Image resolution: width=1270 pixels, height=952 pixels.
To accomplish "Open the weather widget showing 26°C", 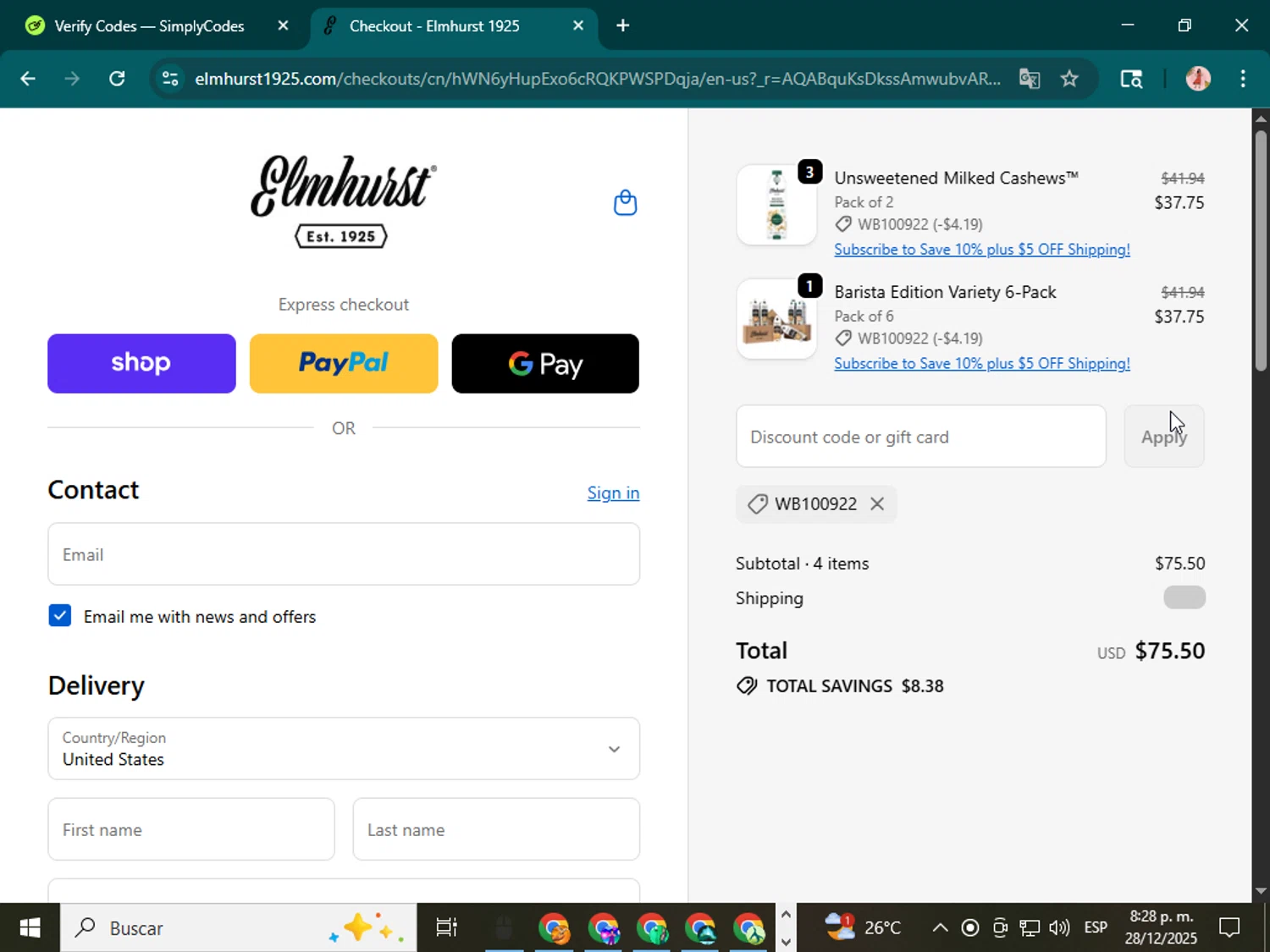I will click(x=862, y=928).
